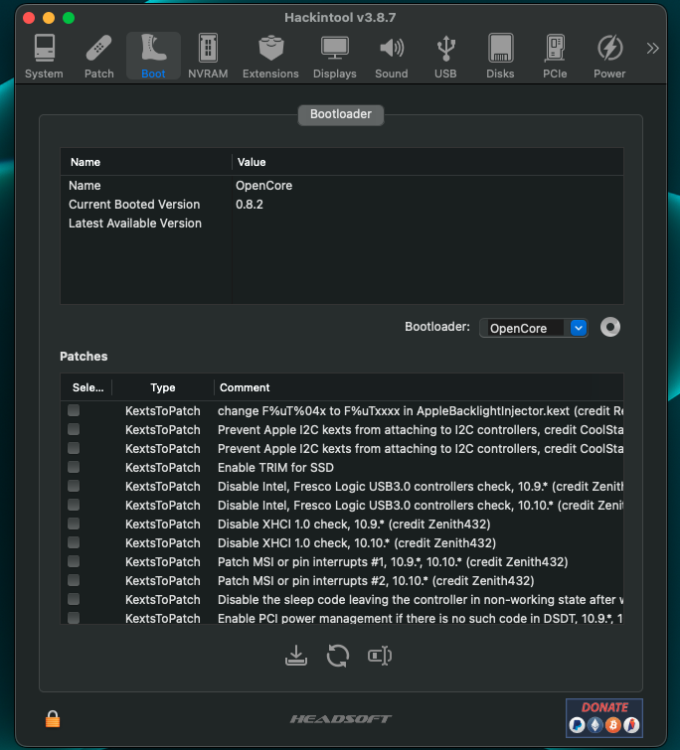This screenshot has width=680, height=750.
Task: Click the red close window button
Action: click(x=29, y=18)
